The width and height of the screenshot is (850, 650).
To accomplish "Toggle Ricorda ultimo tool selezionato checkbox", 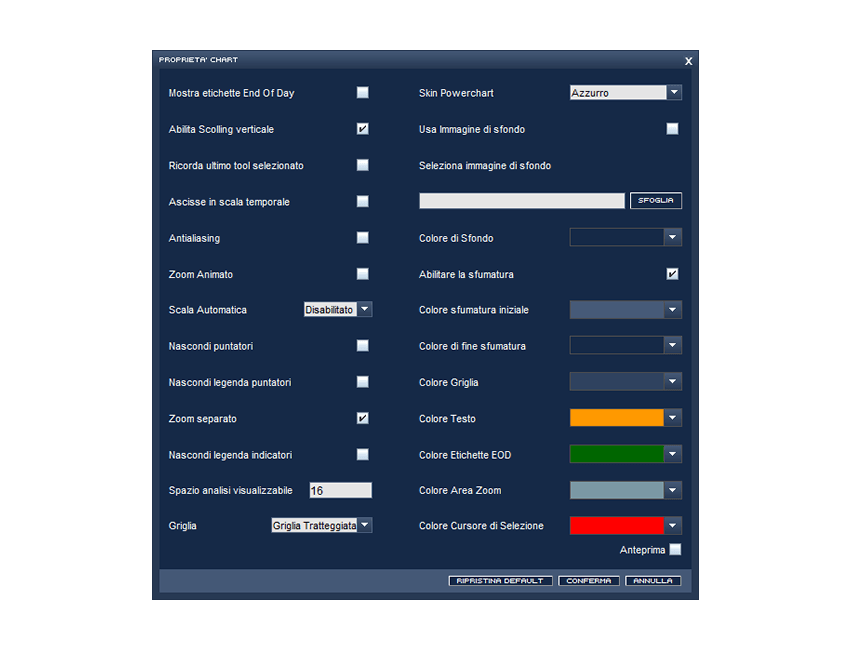I will click(363, 165).
